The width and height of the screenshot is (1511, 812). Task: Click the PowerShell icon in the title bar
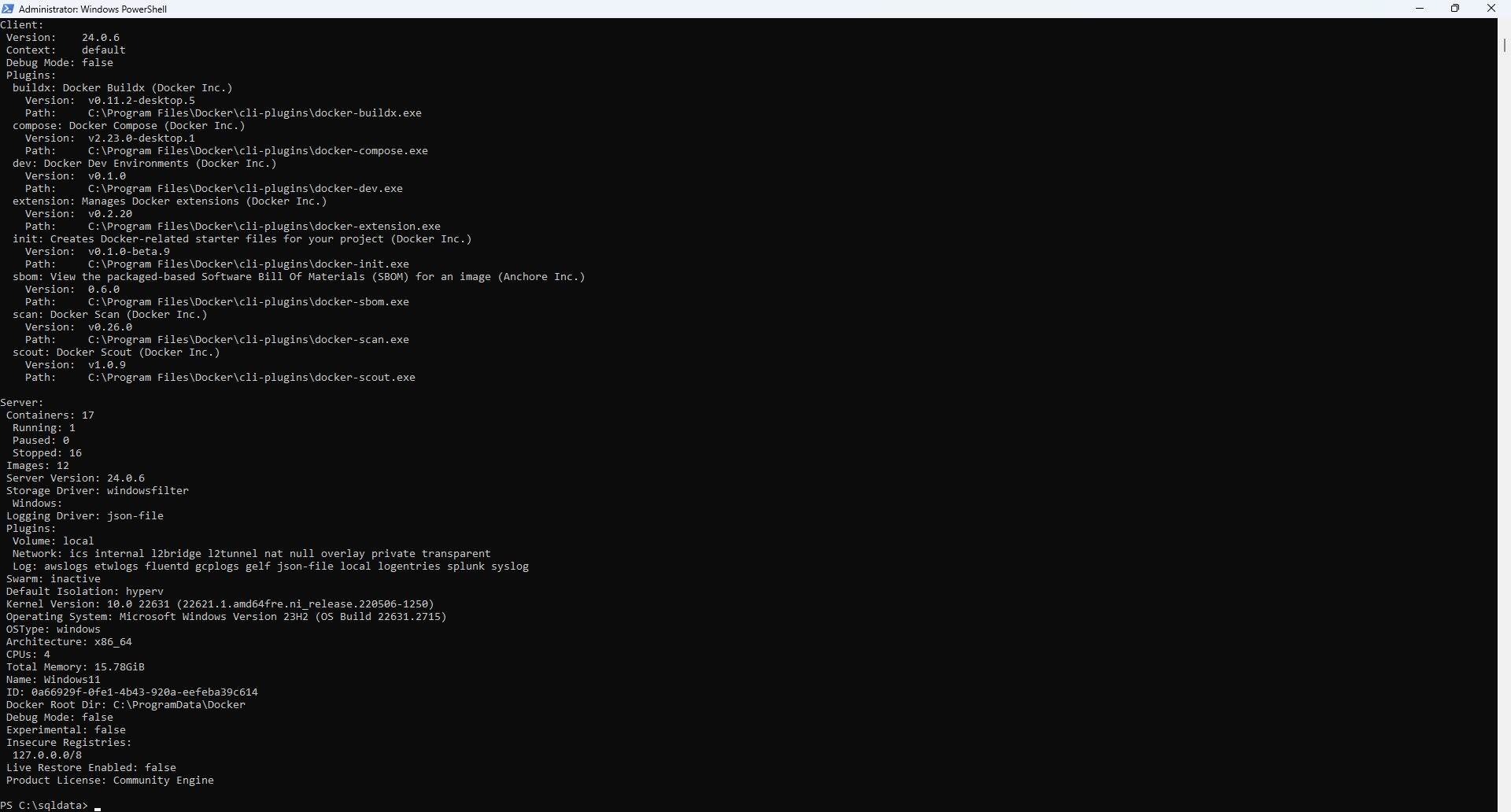(8, 9)
